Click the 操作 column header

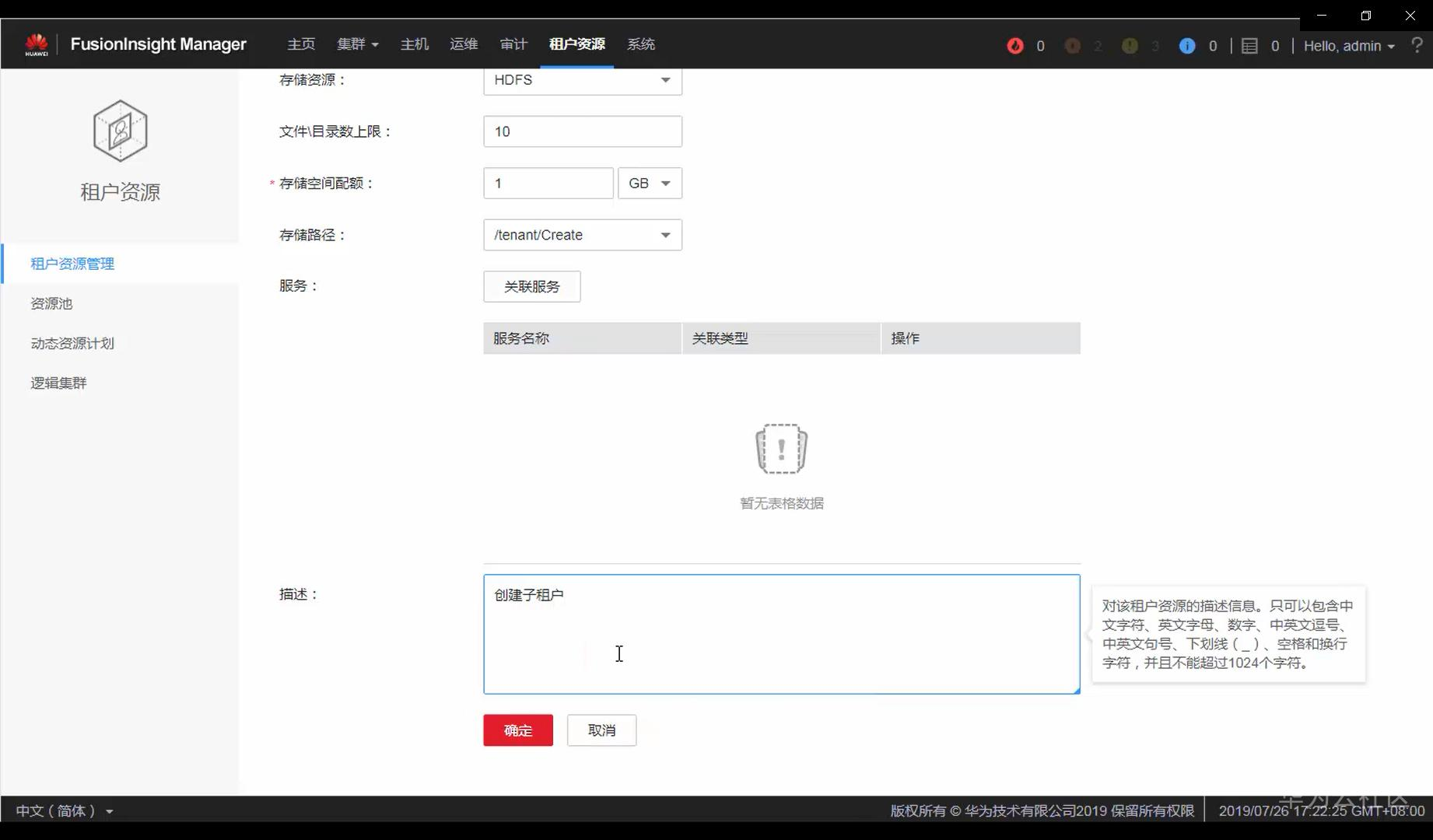tap(981, 338)
